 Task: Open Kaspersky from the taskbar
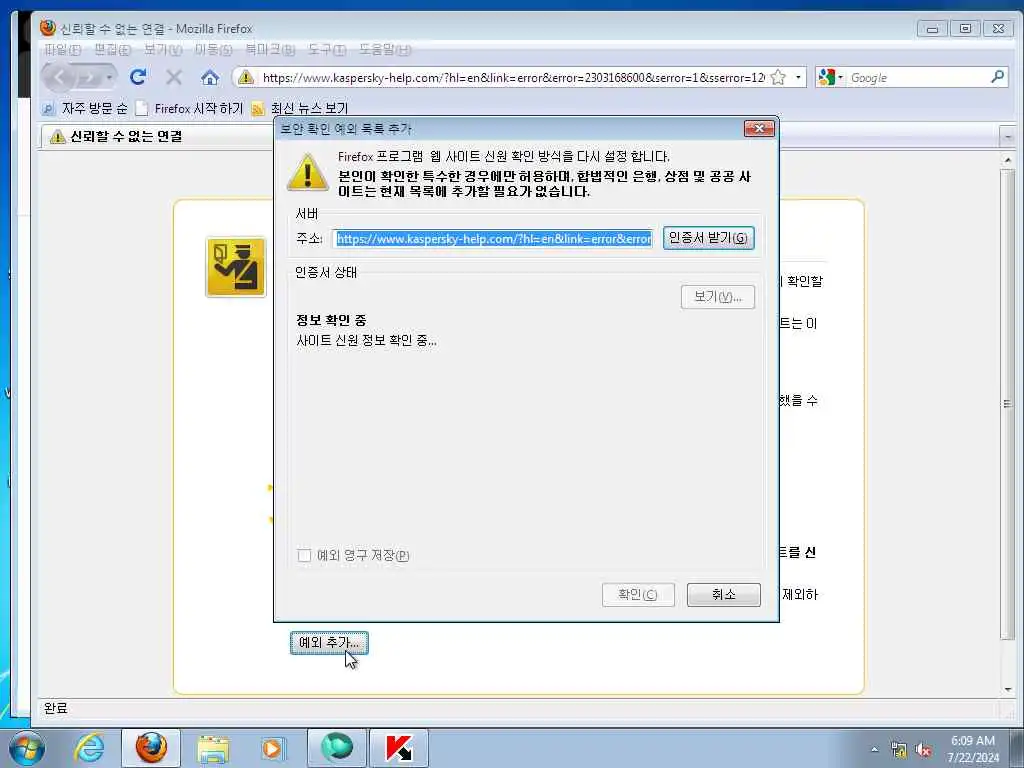click(399, 748)
